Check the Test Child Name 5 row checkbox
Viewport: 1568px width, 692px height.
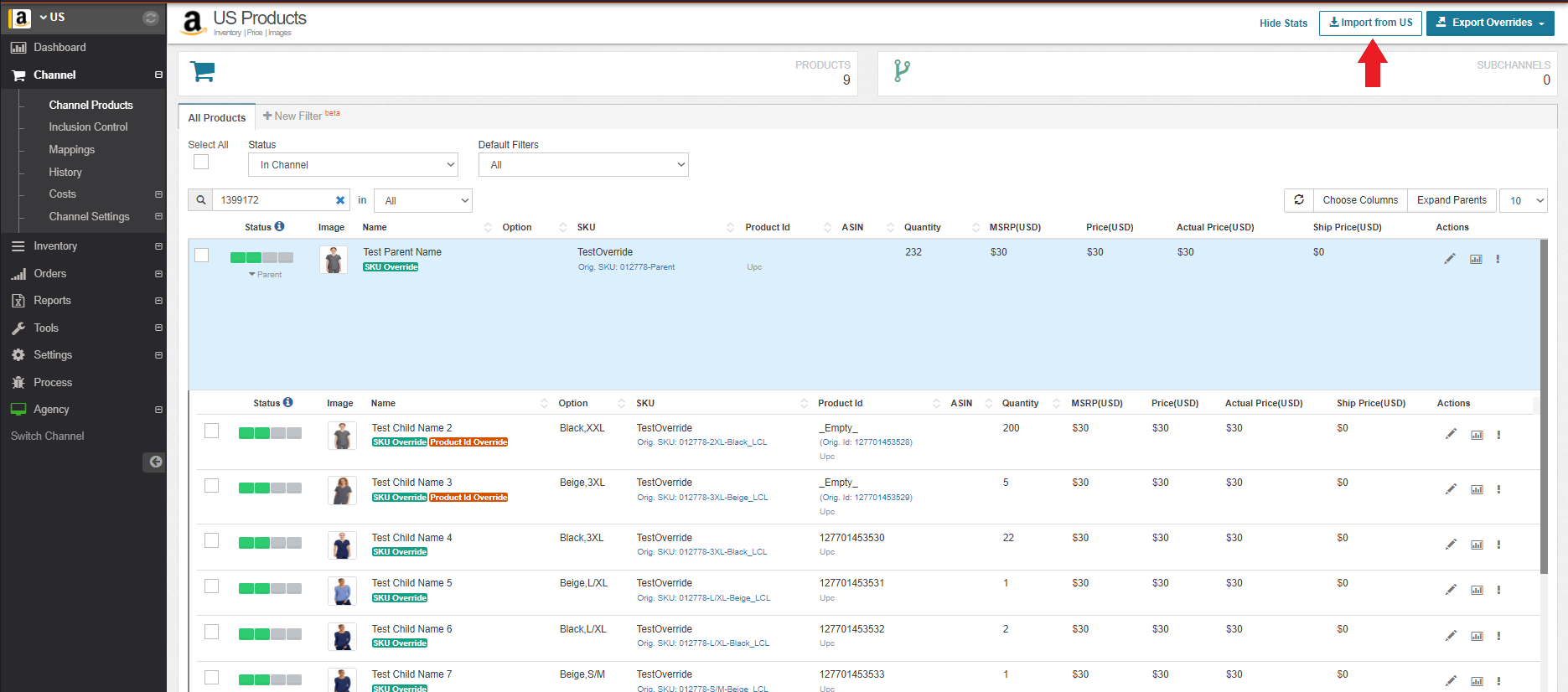tap(212, 586)
